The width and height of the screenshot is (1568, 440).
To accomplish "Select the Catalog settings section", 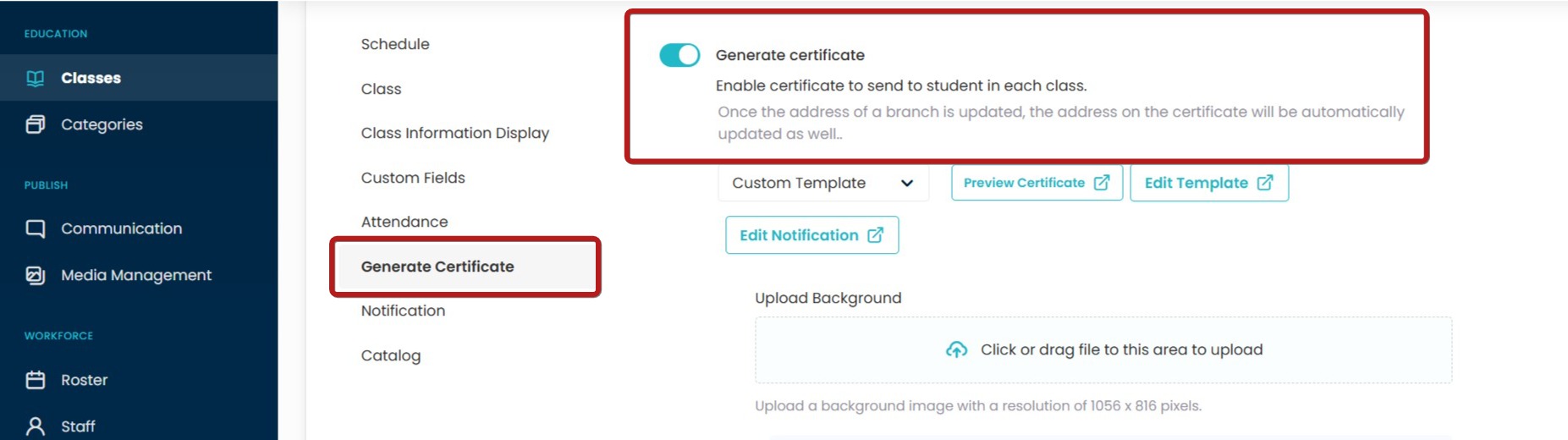I will click(x=391, y=355).
